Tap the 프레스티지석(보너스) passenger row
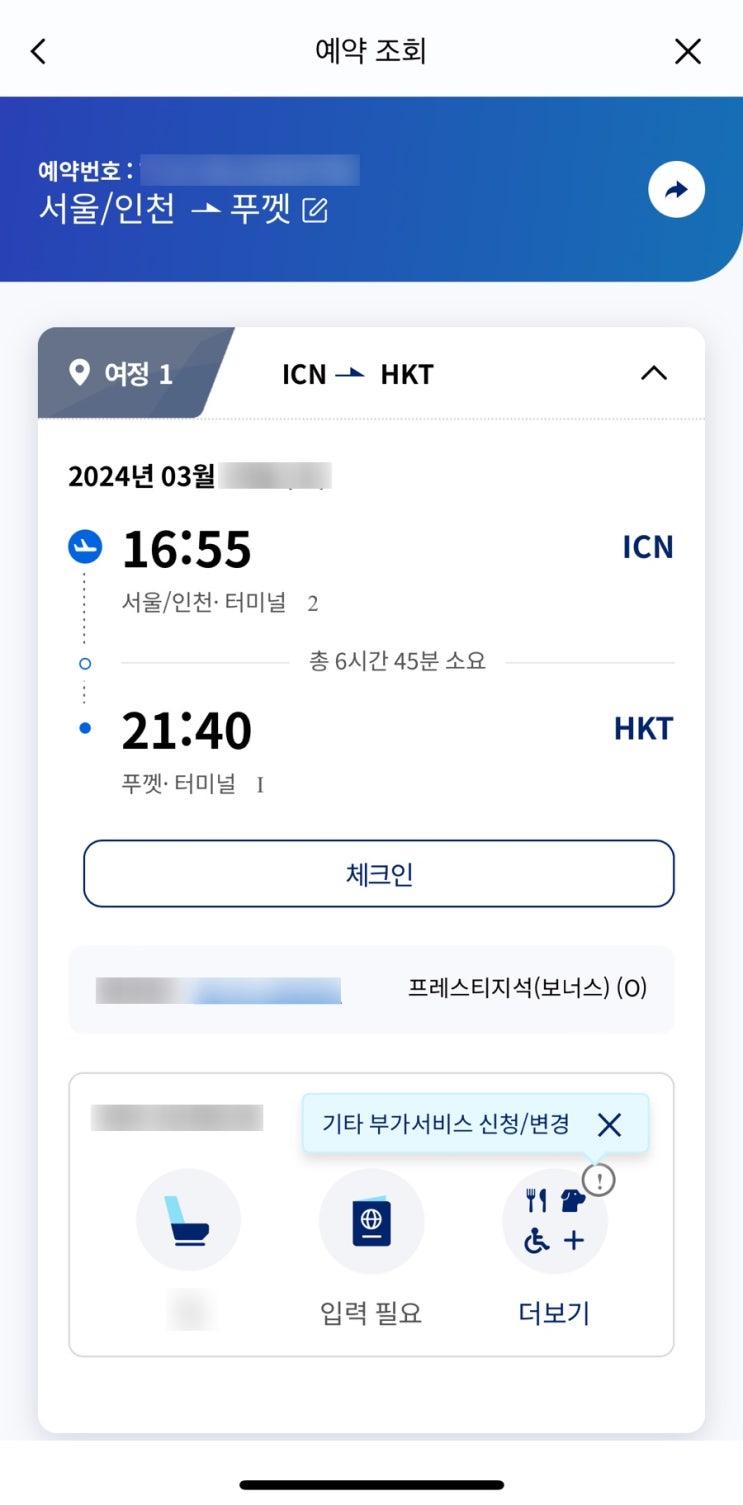The image size is (743, 1505). [371, 989]
